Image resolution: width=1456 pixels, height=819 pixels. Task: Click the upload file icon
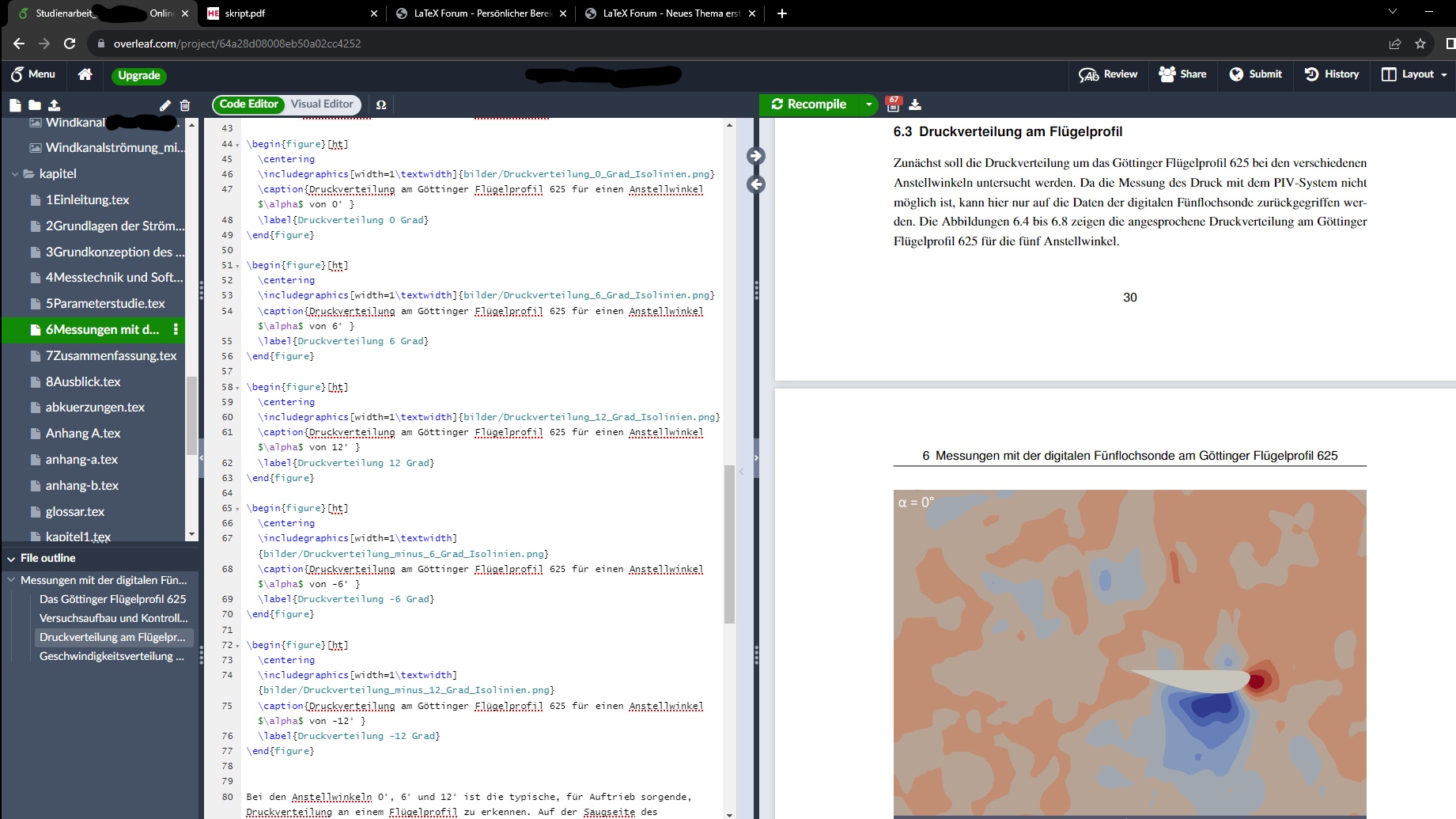54,105
